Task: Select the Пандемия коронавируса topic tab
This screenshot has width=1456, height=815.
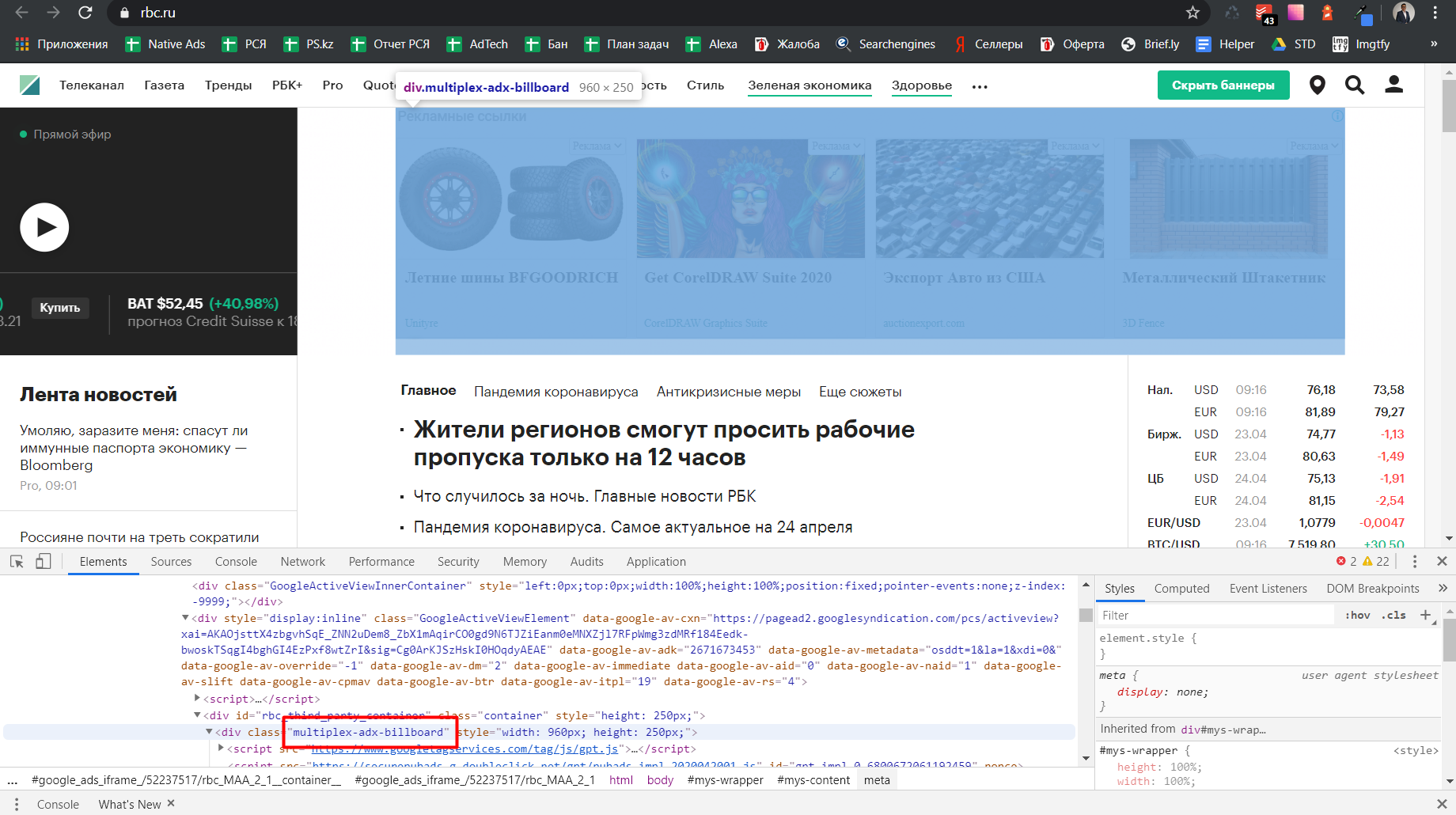Action: pos(556,392)
